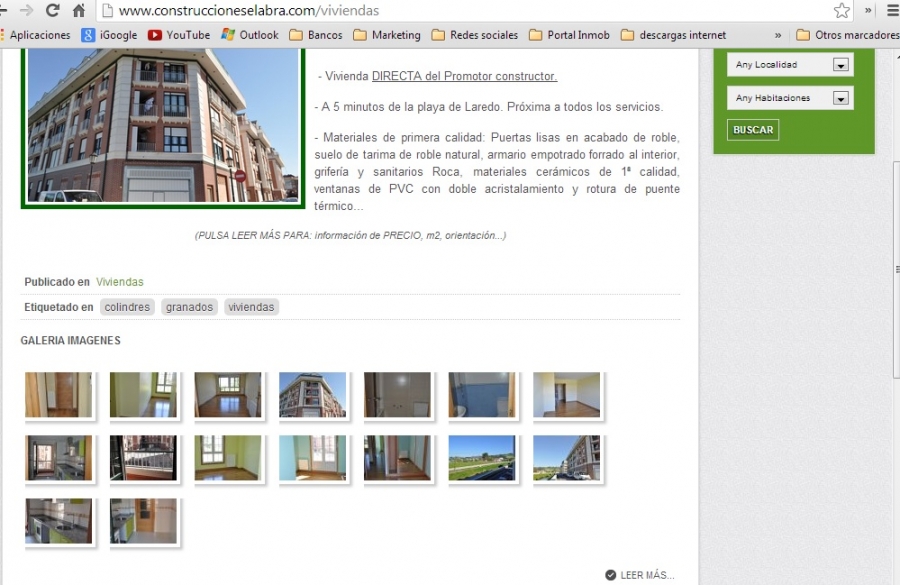The image size is (900, 585).
Task: Reload the page with refresh icon
Action: 52,10
